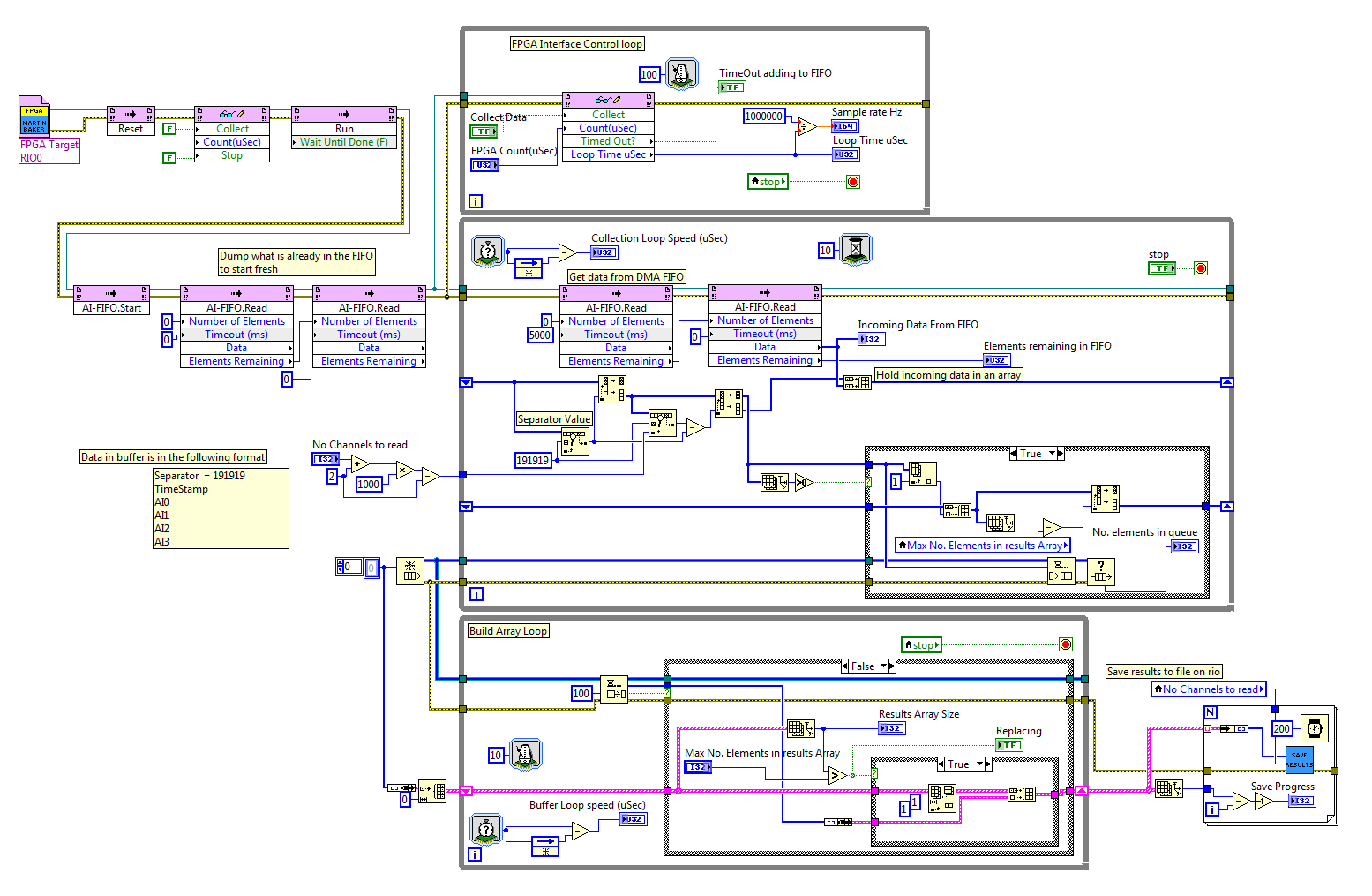Click previous-case arrow on collection loop True case

tap(1014, 454)
